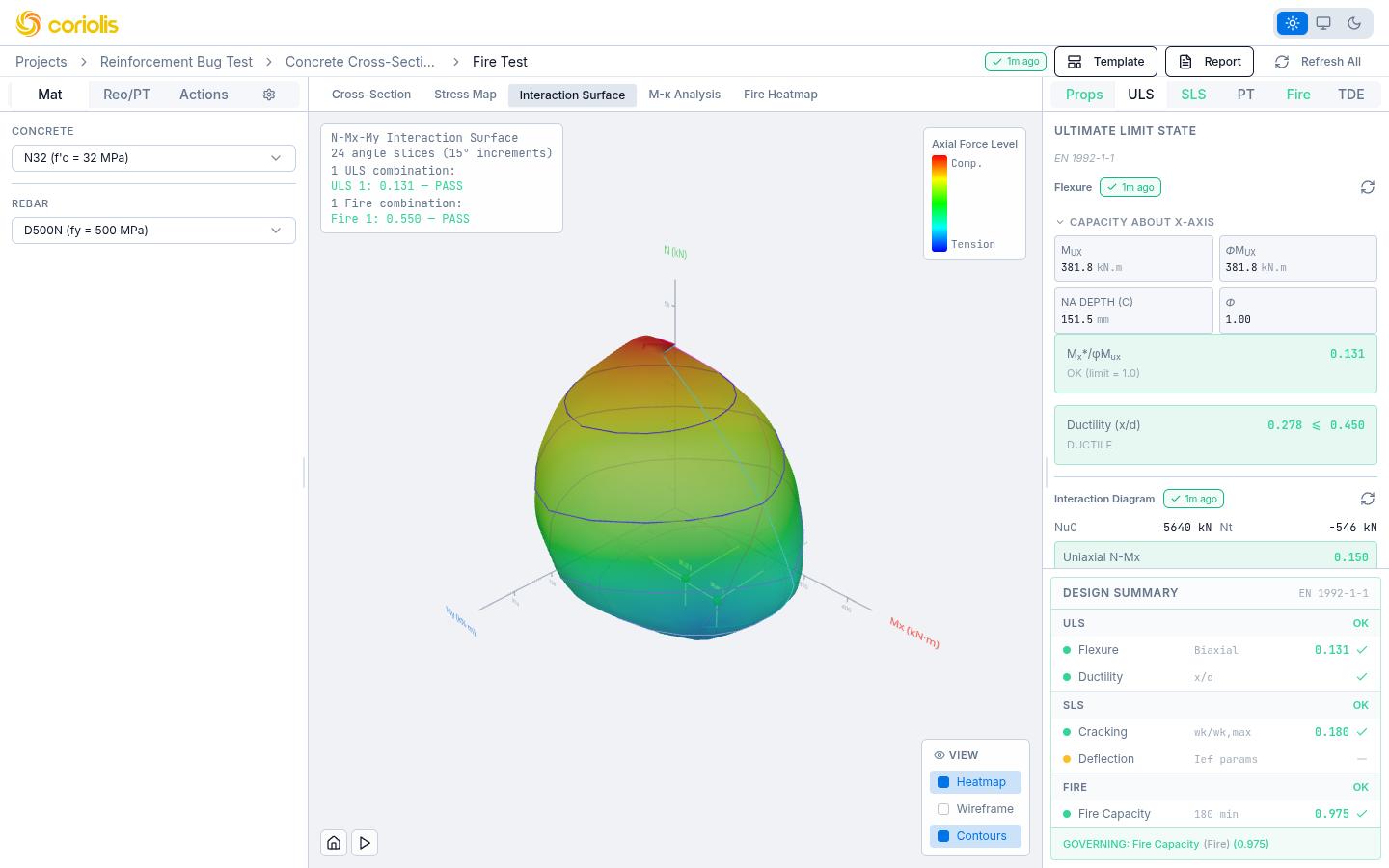
Task: Enable the Wireframe view checkbox
Action: pyautogui.click(x=942, y=808)
